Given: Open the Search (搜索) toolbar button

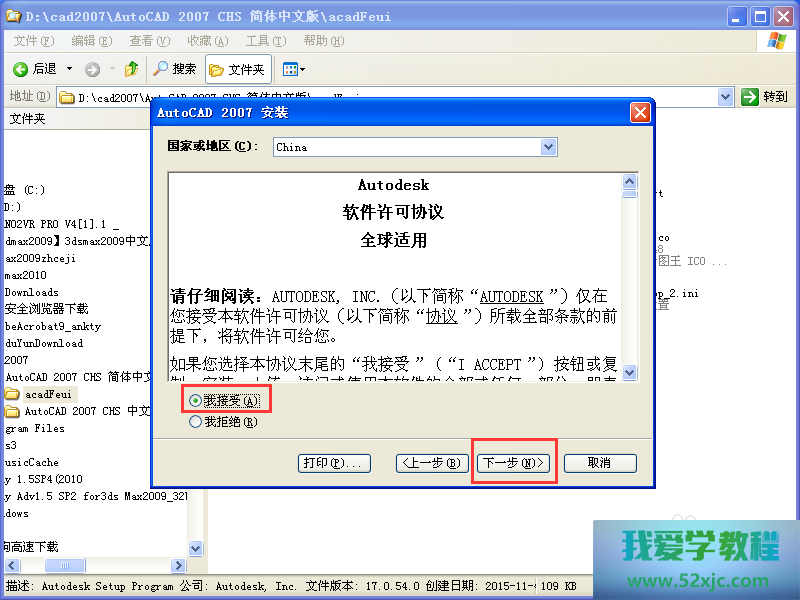Looking at the screenshot, I should 175,69.
